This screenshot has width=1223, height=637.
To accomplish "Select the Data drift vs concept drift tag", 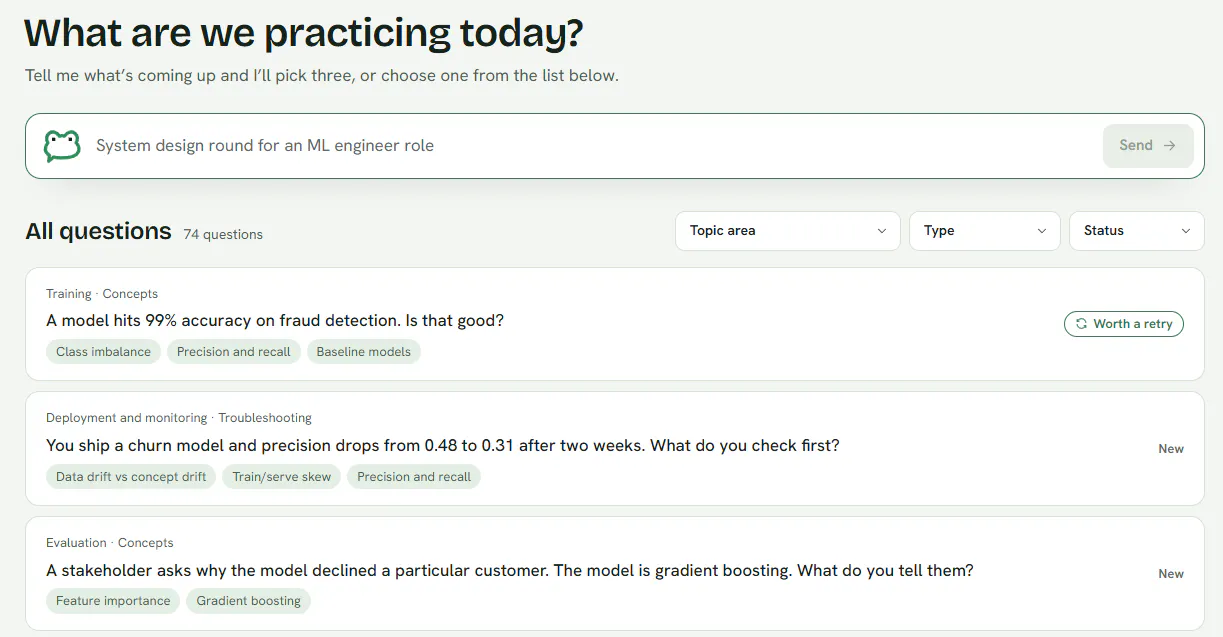I will tap(131, 477).
